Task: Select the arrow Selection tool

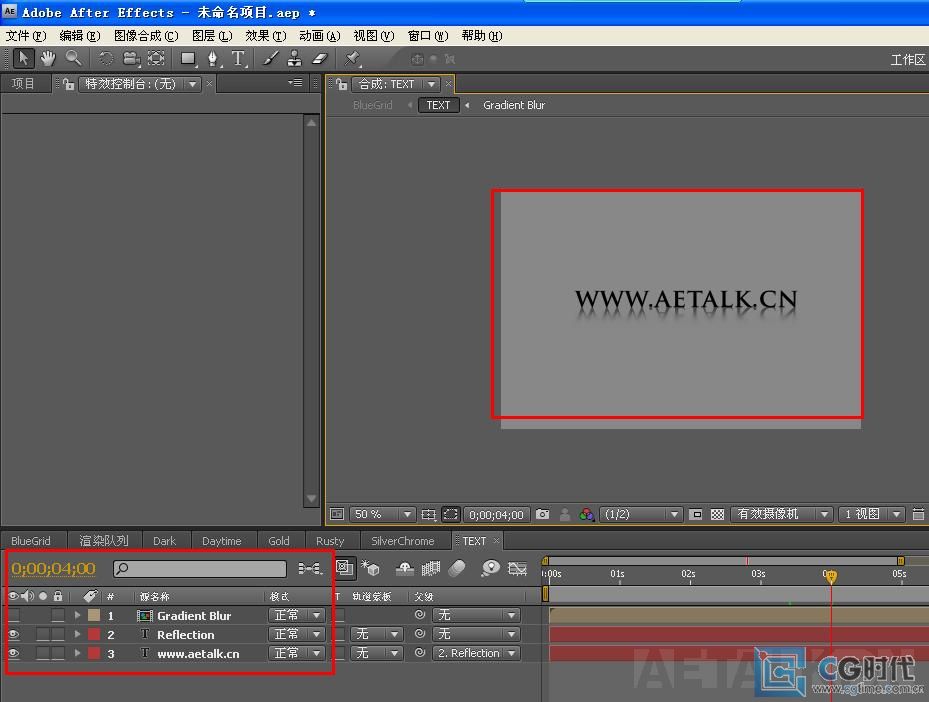Action: (x=23, y=58)
